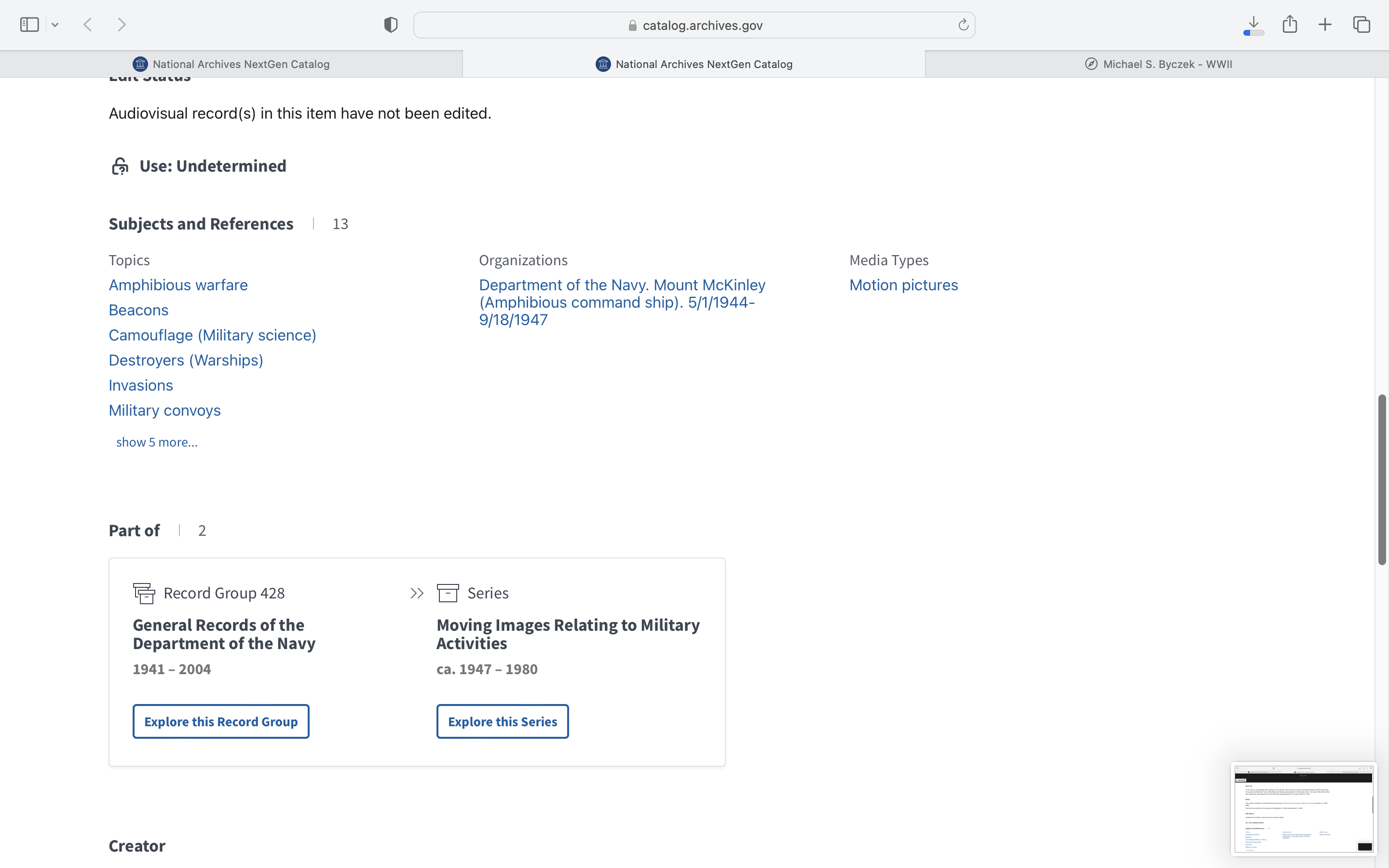
Task: Click Explore this Series button
Action: tap(502, 721)
